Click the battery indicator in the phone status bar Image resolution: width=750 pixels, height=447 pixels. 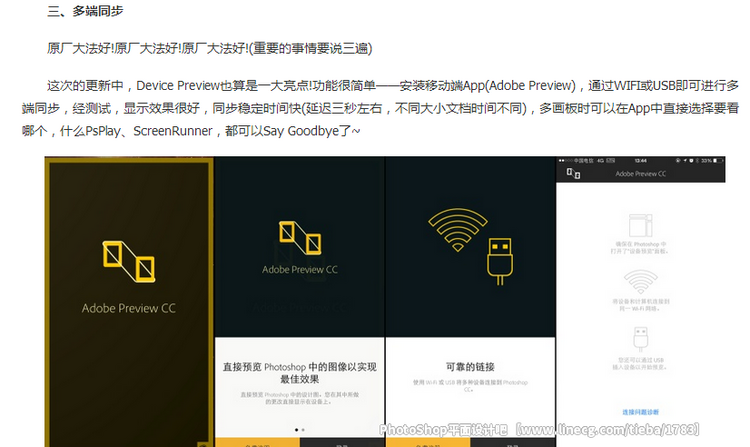point(717,161)
